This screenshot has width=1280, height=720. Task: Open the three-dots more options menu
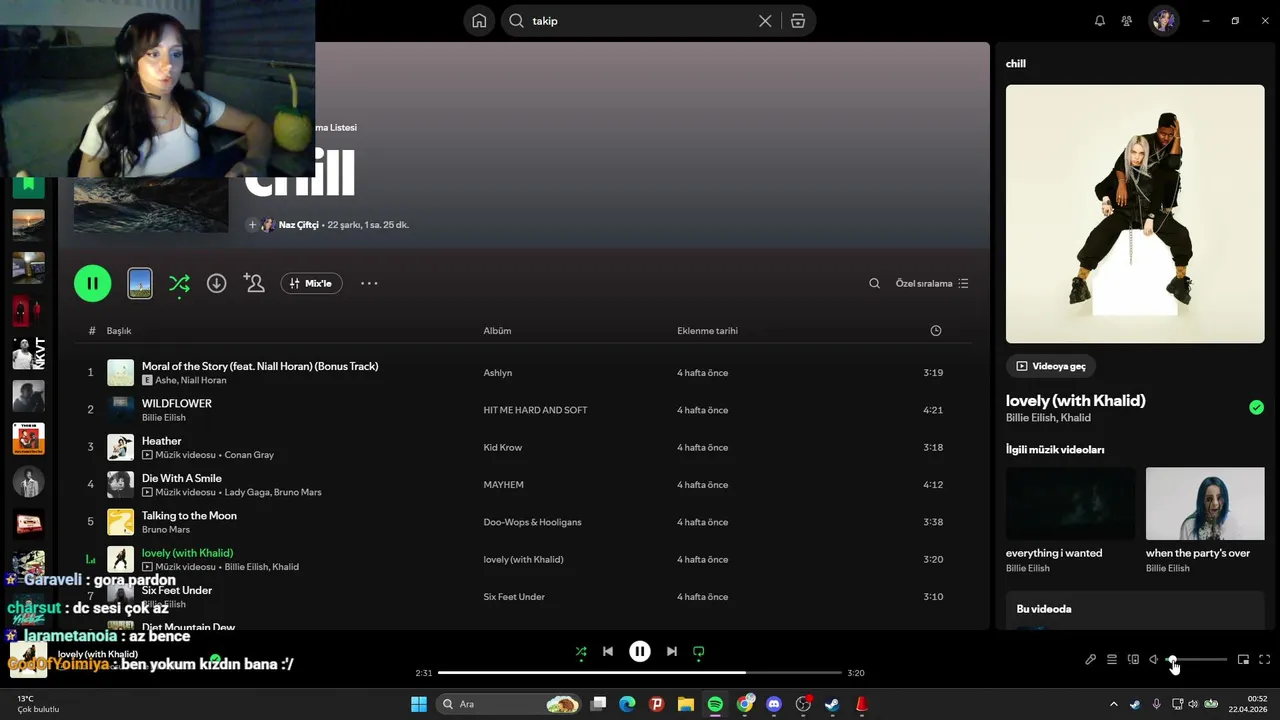click(x=369, y=284)
